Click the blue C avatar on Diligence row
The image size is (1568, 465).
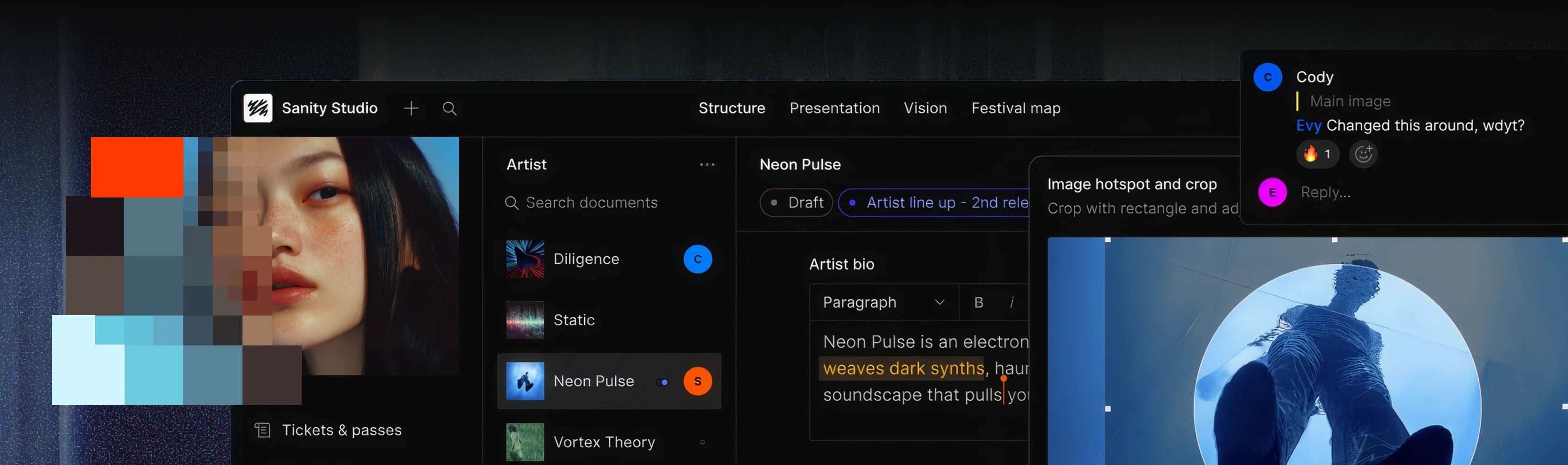(x=698, y=259)
